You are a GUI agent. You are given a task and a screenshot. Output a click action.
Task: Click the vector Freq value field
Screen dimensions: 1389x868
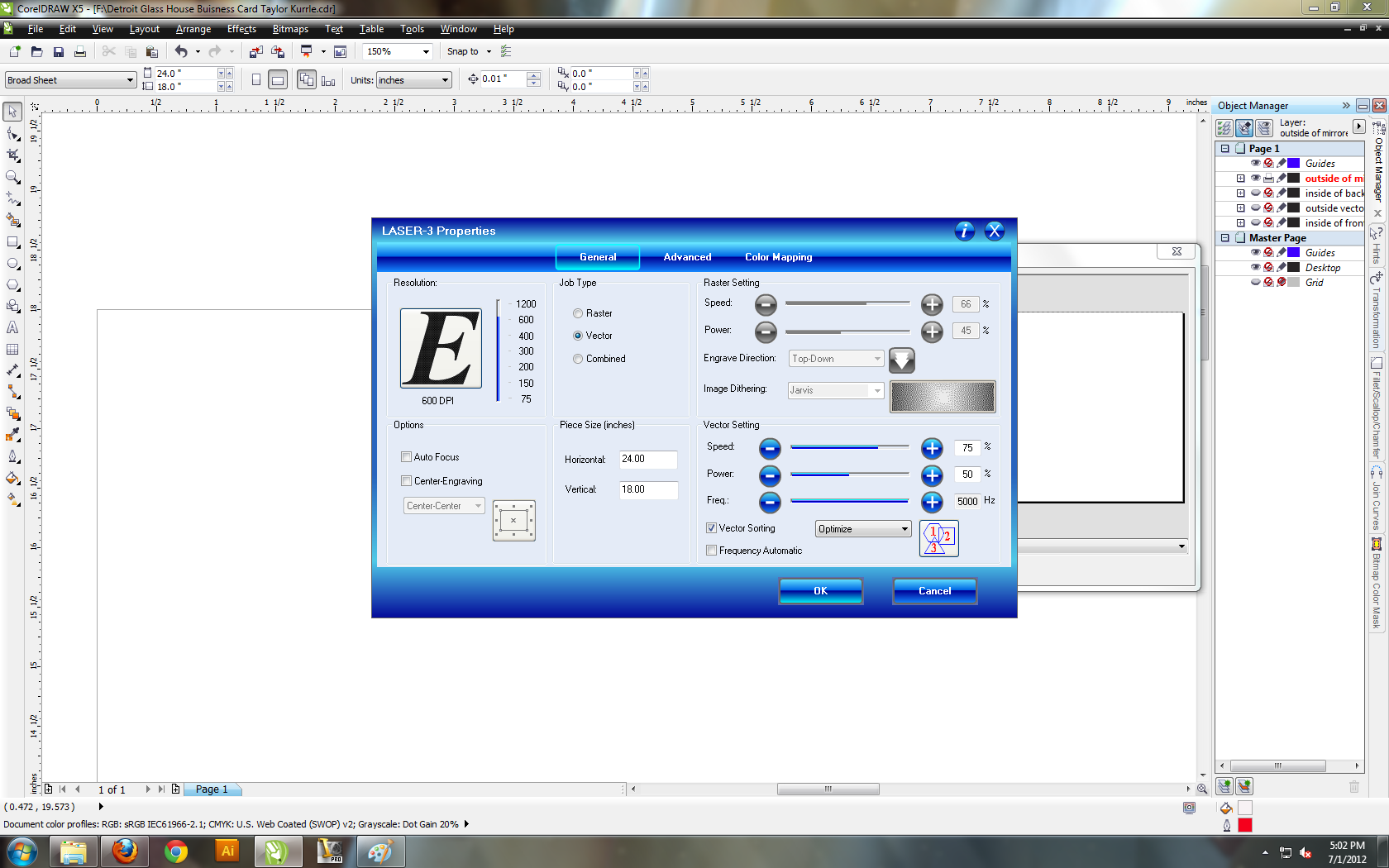[967, 502]
